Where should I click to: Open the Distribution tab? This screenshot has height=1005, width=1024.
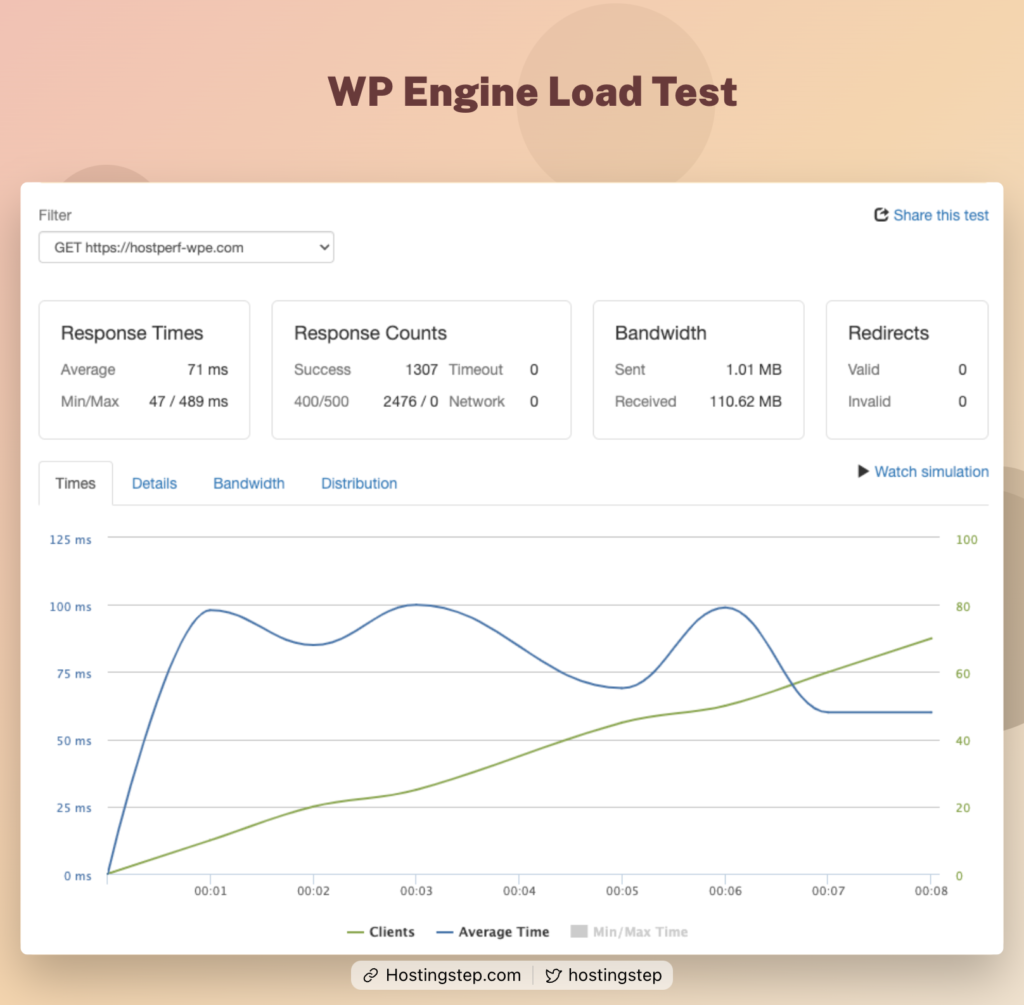[x=359, y=483]
